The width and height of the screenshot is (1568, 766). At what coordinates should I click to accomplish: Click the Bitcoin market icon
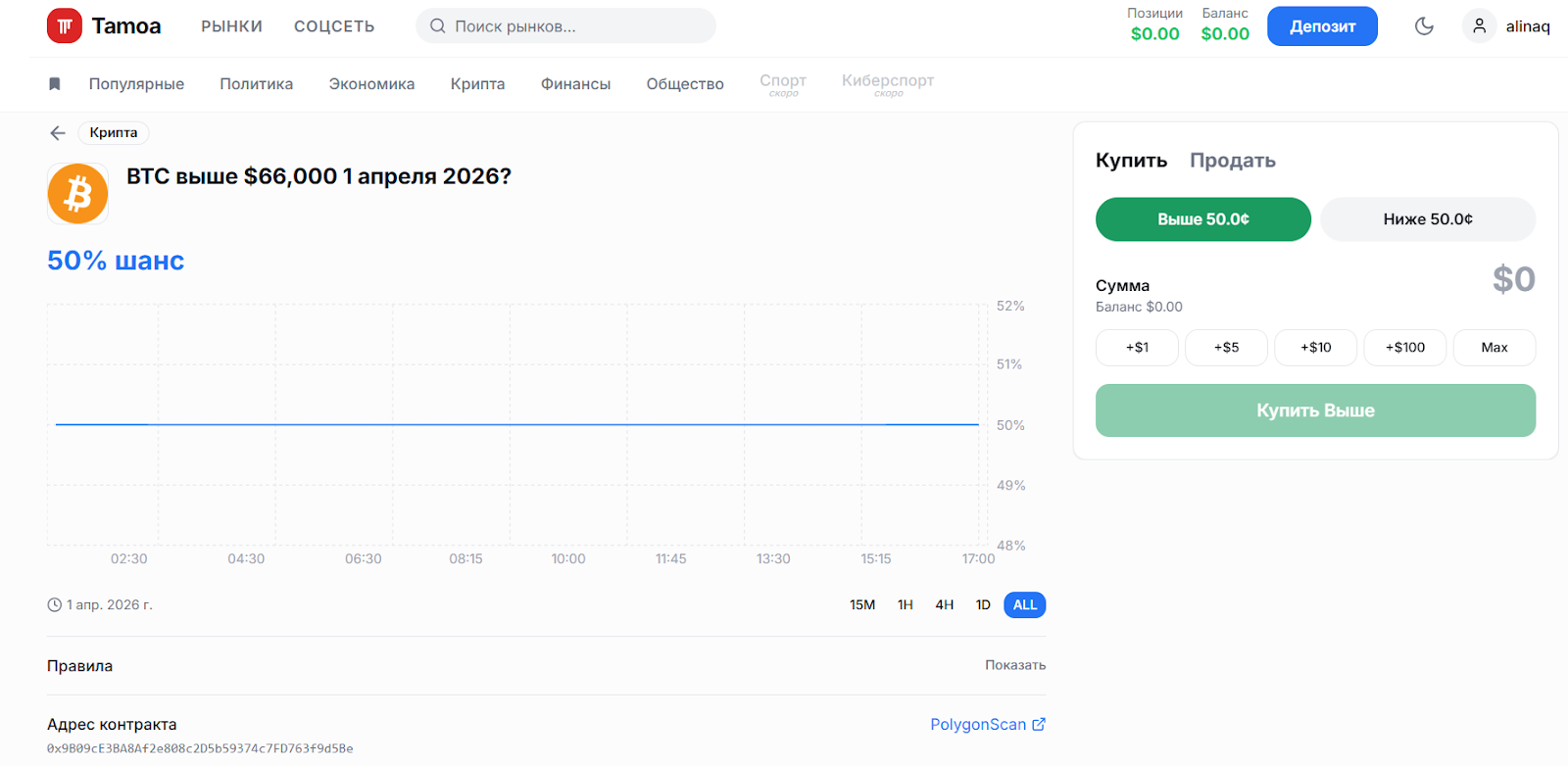pos(77,194)
